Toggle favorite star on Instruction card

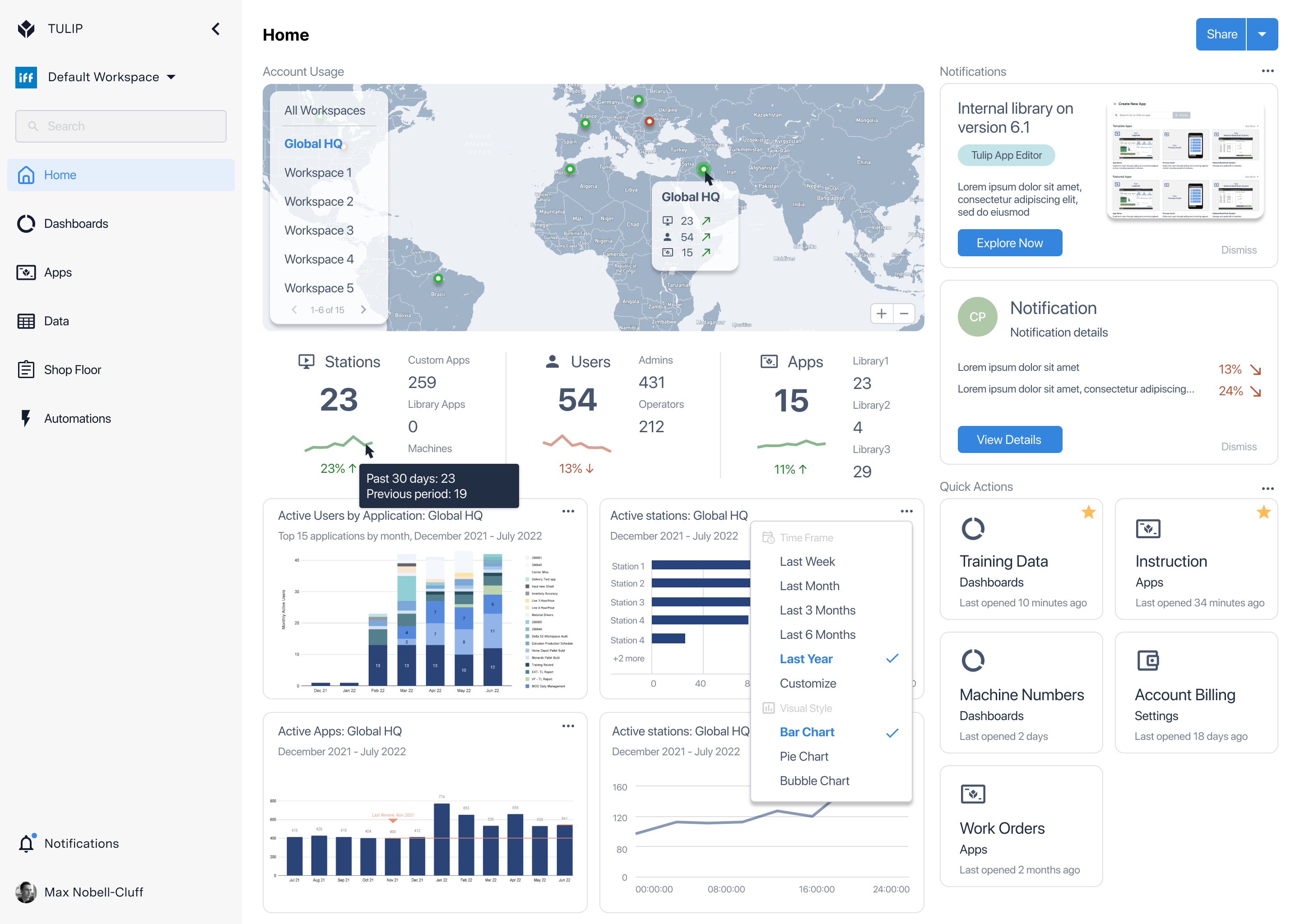pos(1263,512)
